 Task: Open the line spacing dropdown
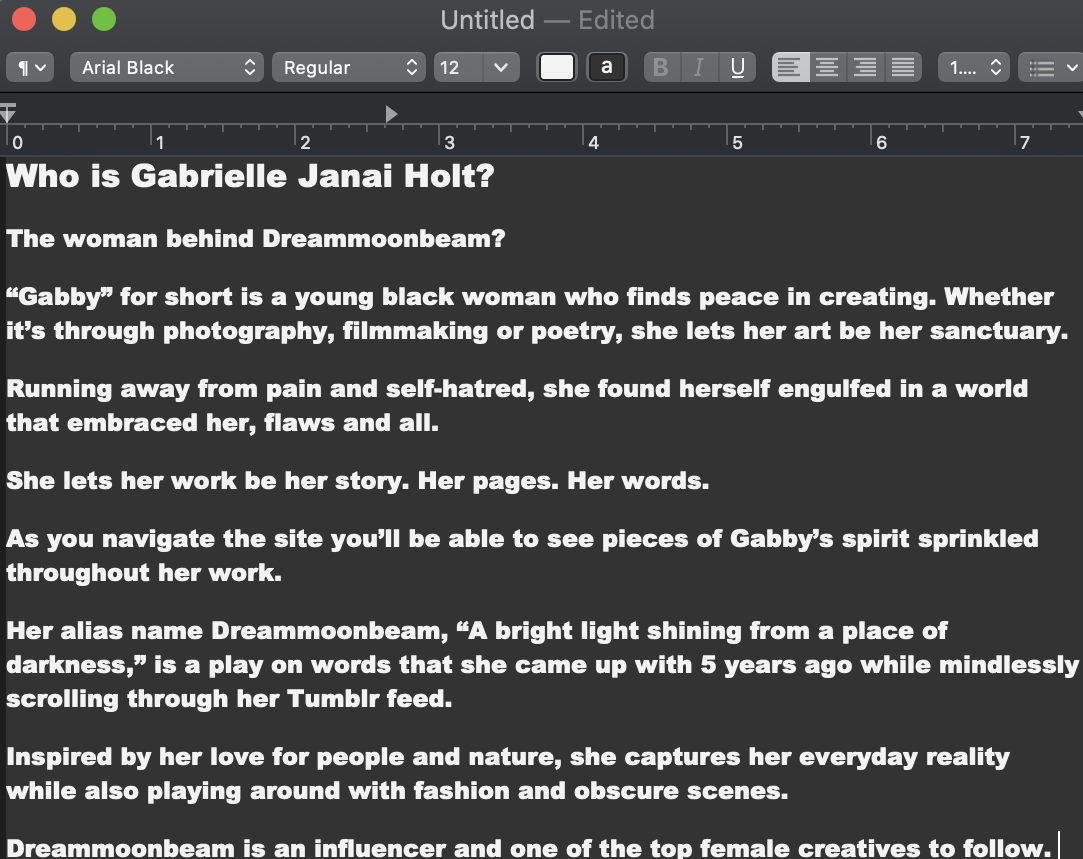click(x=974, y=67)
